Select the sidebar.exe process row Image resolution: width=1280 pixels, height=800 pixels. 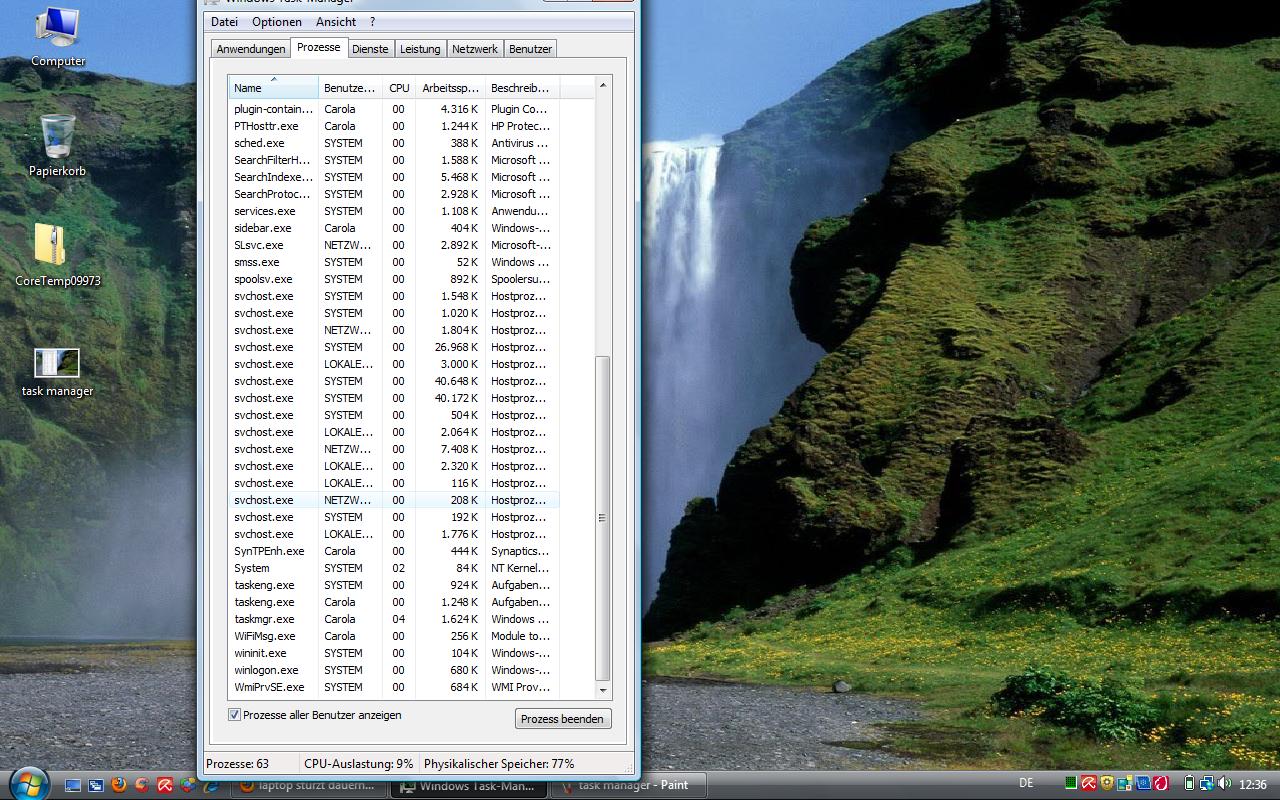(393, 228)
